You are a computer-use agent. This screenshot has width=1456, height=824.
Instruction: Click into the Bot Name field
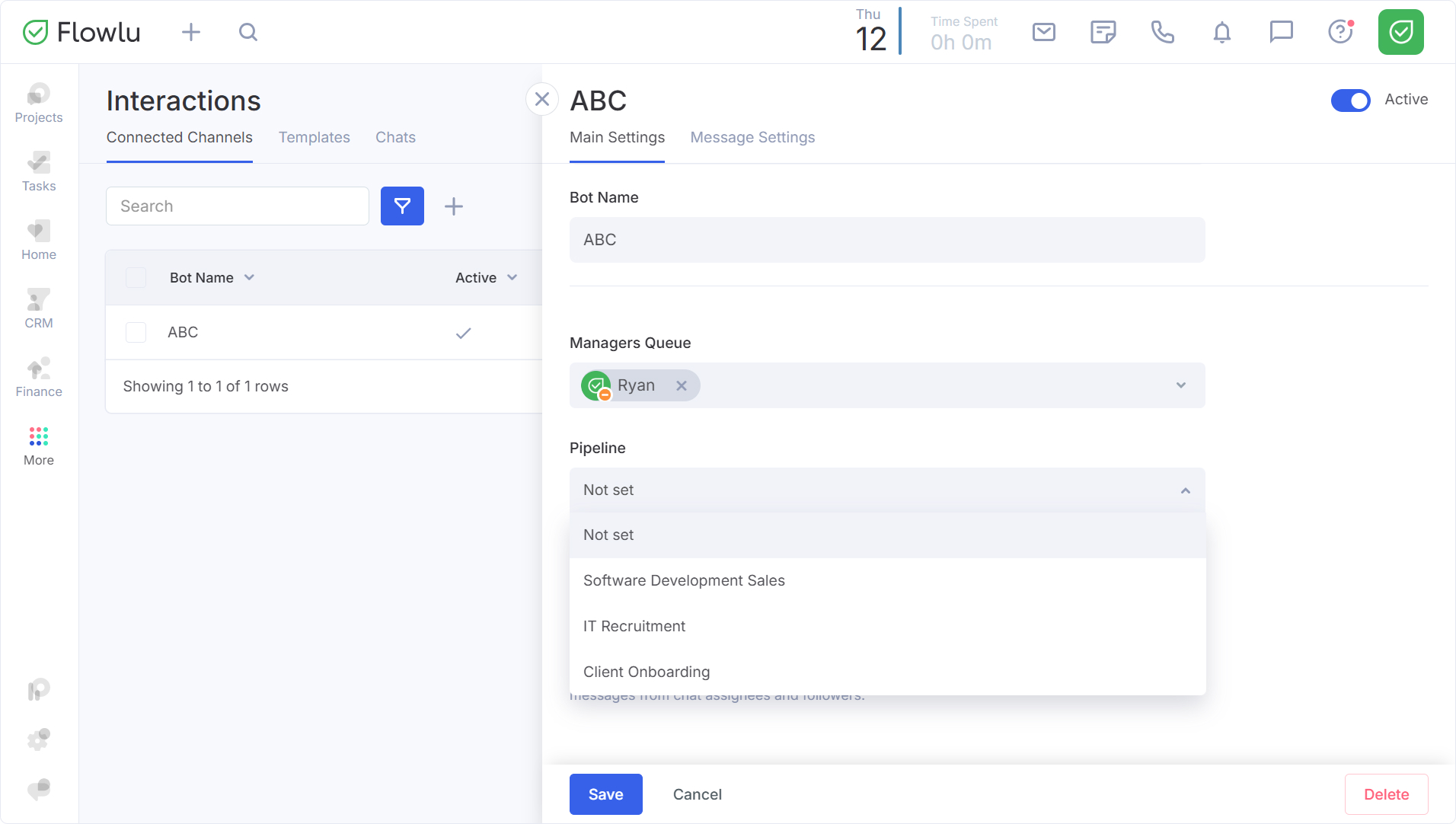[886, 240]
